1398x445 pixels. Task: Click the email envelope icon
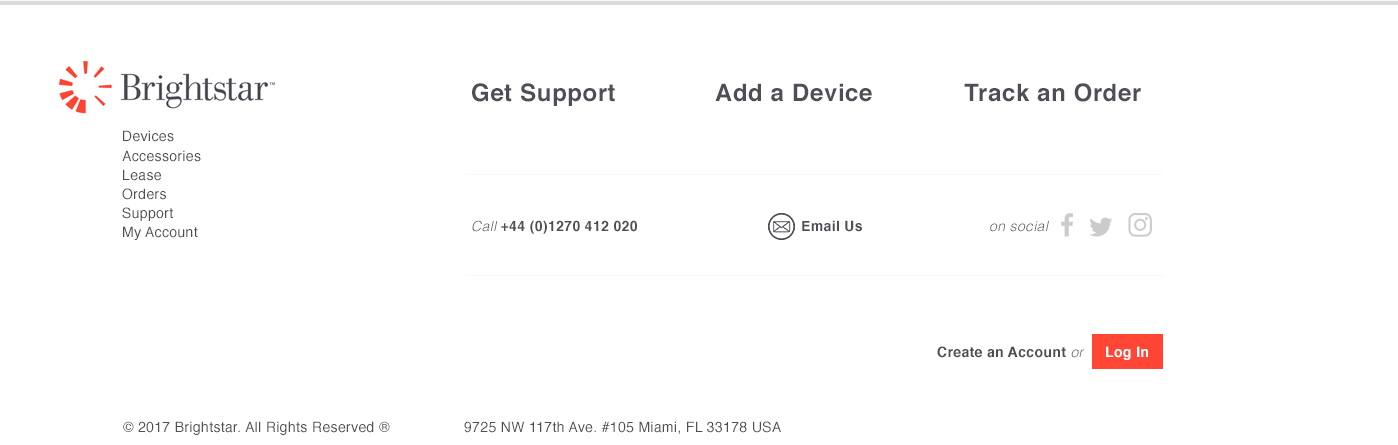(781, 227)
